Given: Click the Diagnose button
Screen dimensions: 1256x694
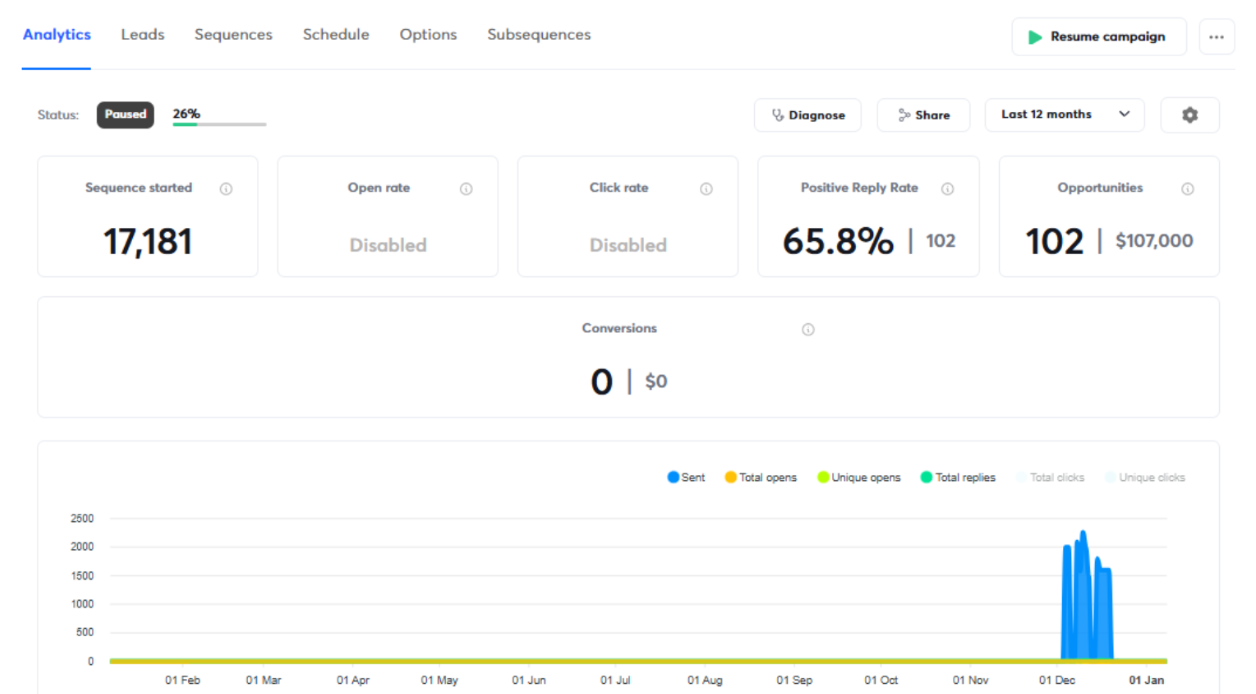Looking at the screenshot, I should [807, 115].
